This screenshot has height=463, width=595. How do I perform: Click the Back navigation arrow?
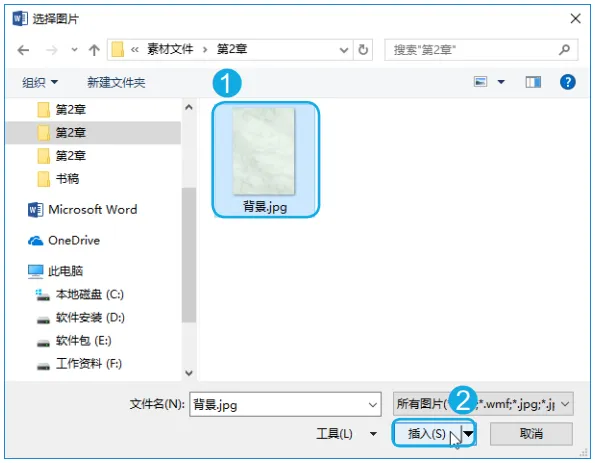tap(23, 50)
